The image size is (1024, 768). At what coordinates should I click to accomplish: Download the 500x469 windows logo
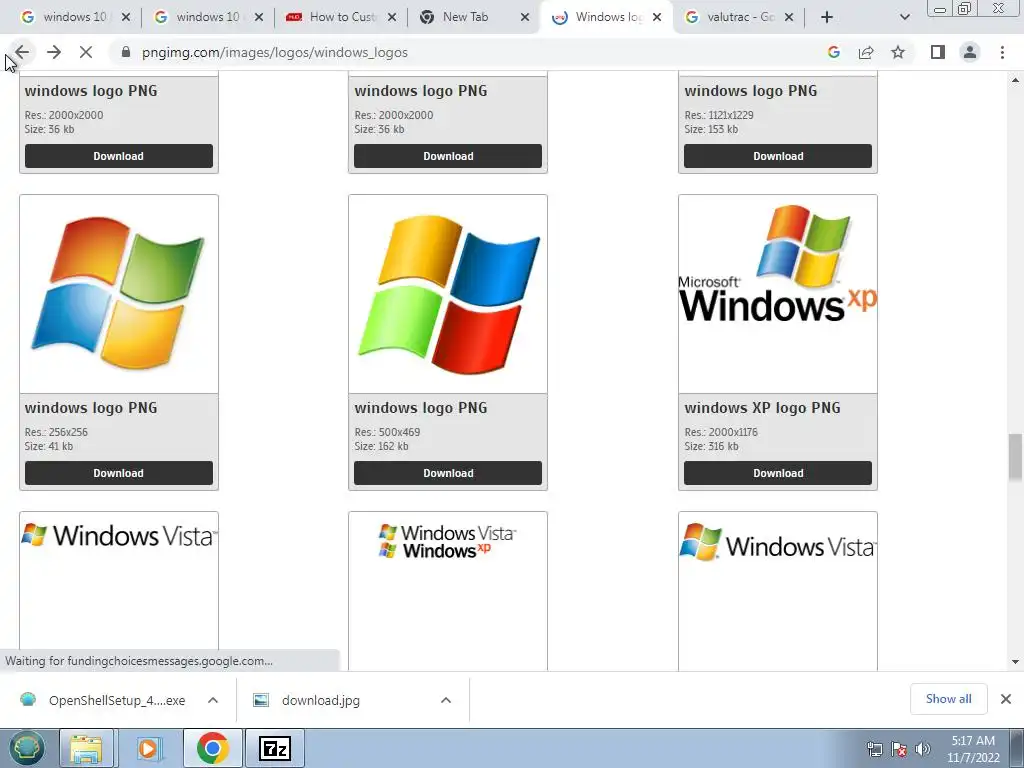(448, 473)
